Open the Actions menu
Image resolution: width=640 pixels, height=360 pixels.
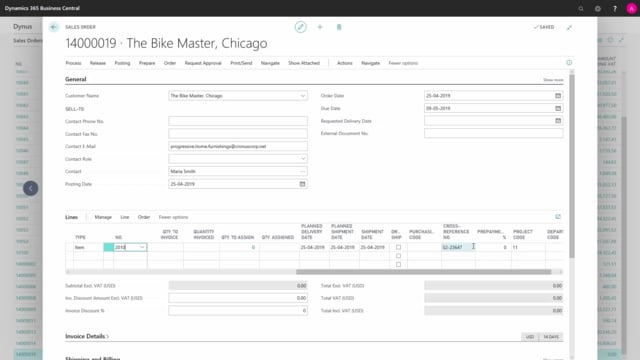(x=344, y=63)
